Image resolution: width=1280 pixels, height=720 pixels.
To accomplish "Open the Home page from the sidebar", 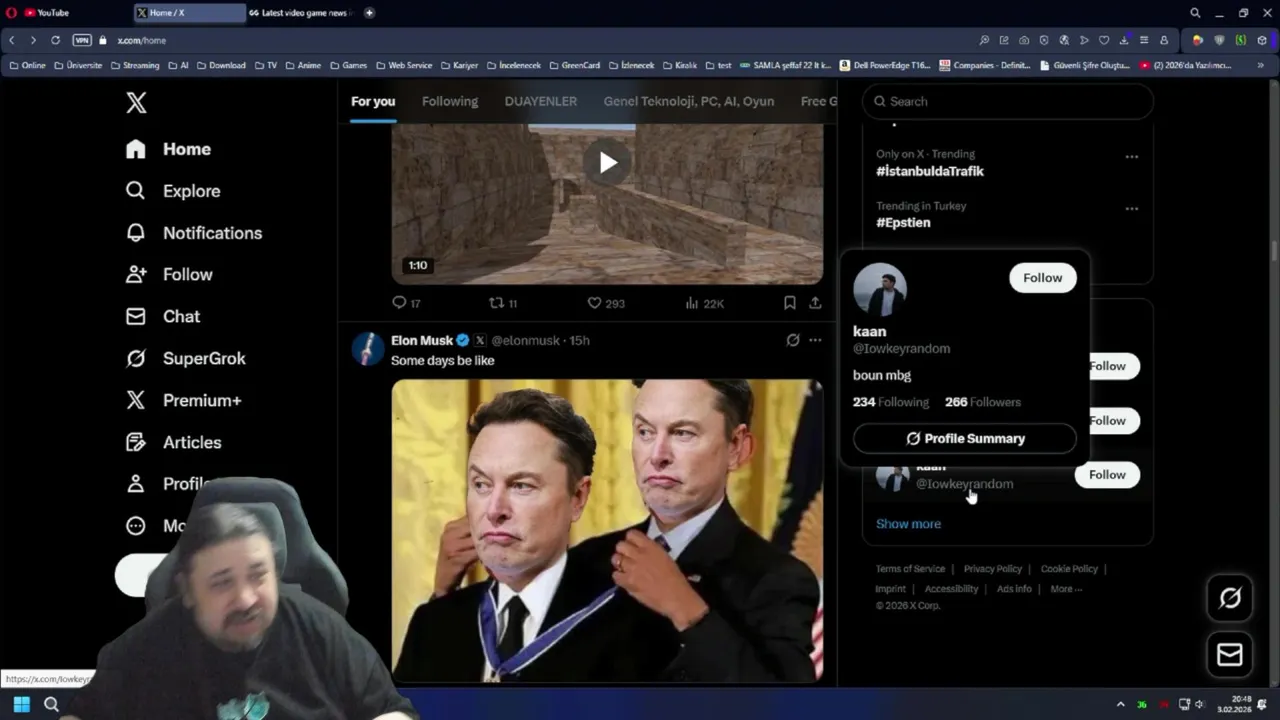I will [168, 149].
